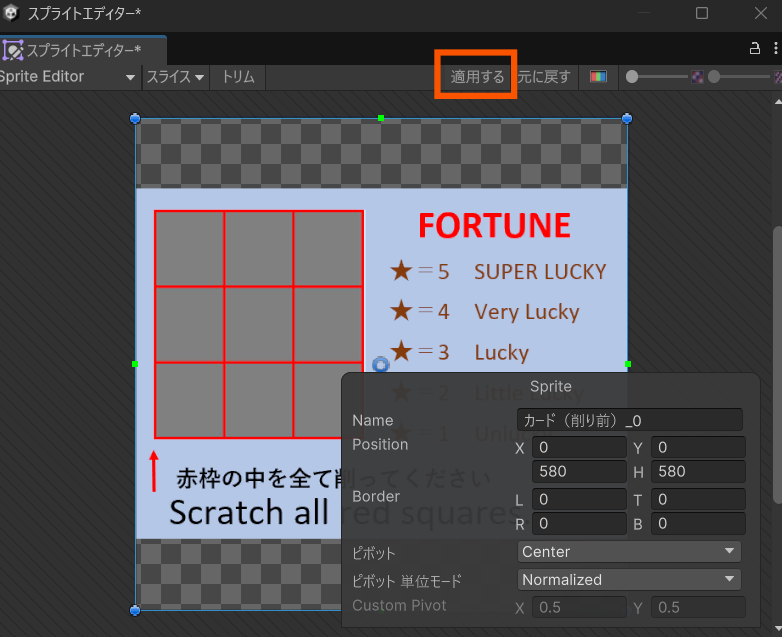Click the right green border handle
This screenshot has height=637, width=782.
628,364
